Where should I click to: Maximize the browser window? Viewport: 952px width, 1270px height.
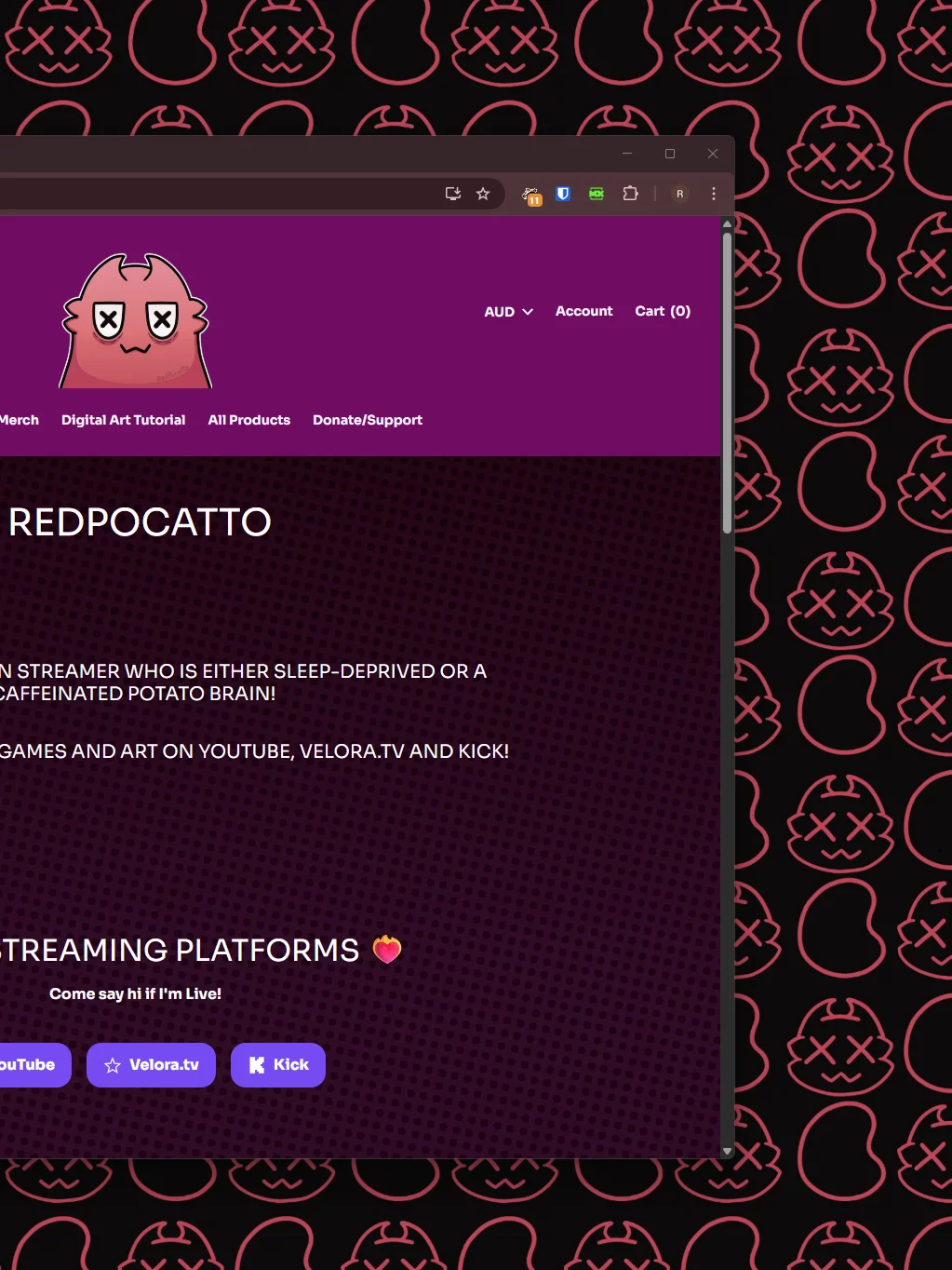tap(670, 154)
